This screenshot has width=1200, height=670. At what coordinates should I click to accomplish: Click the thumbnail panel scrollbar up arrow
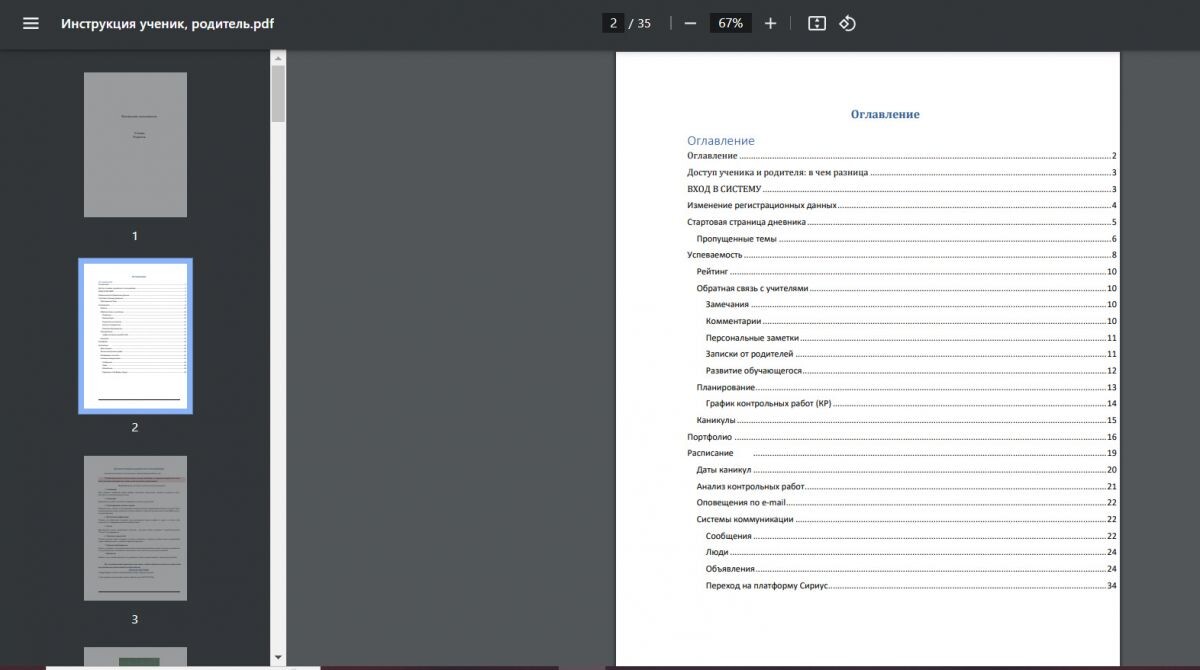278,59
